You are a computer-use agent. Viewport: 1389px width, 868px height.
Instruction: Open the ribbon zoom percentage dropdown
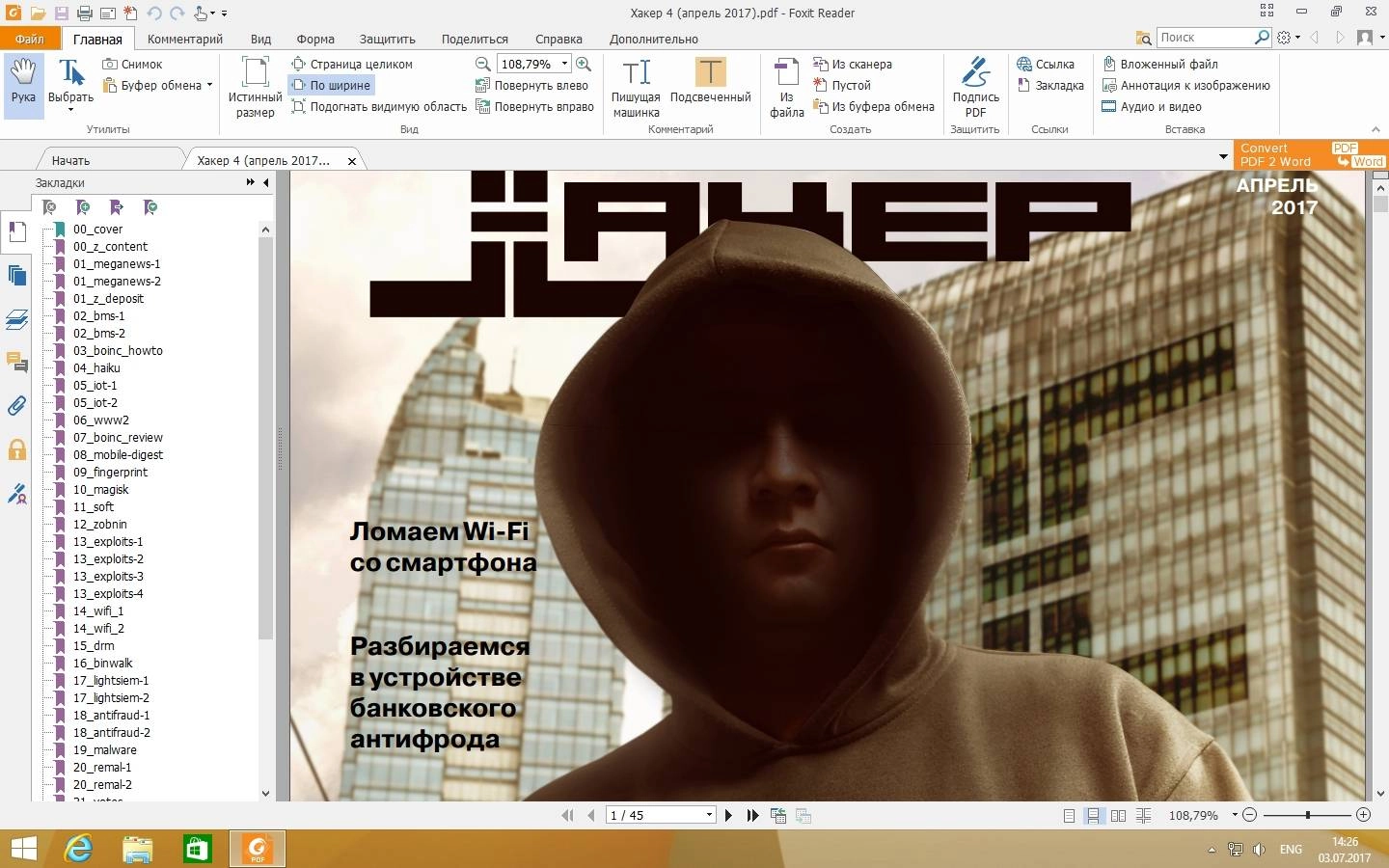pyautogui.click(x=564, y=64)
